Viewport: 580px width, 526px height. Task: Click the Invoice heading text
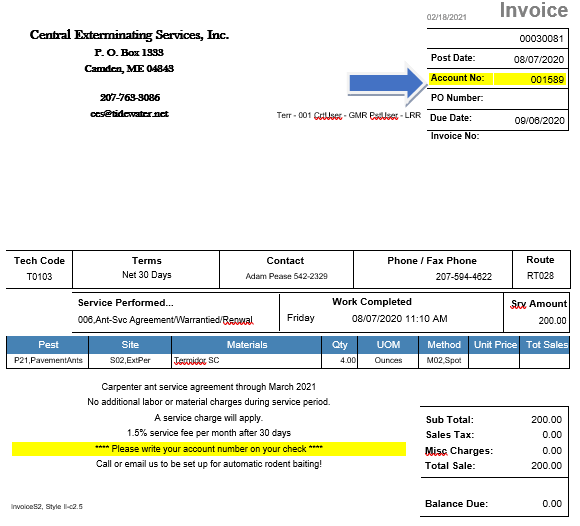533,10
